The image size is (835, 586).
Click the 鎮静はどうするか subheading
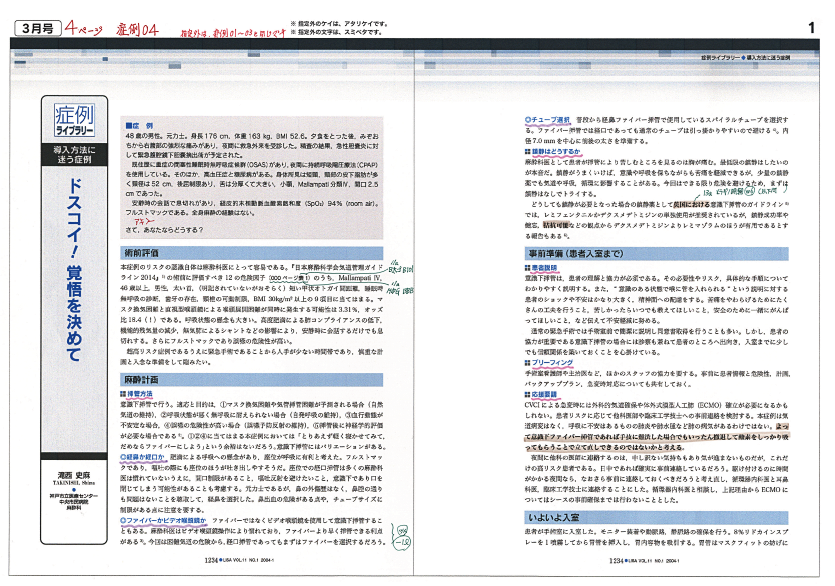point(555,149)
